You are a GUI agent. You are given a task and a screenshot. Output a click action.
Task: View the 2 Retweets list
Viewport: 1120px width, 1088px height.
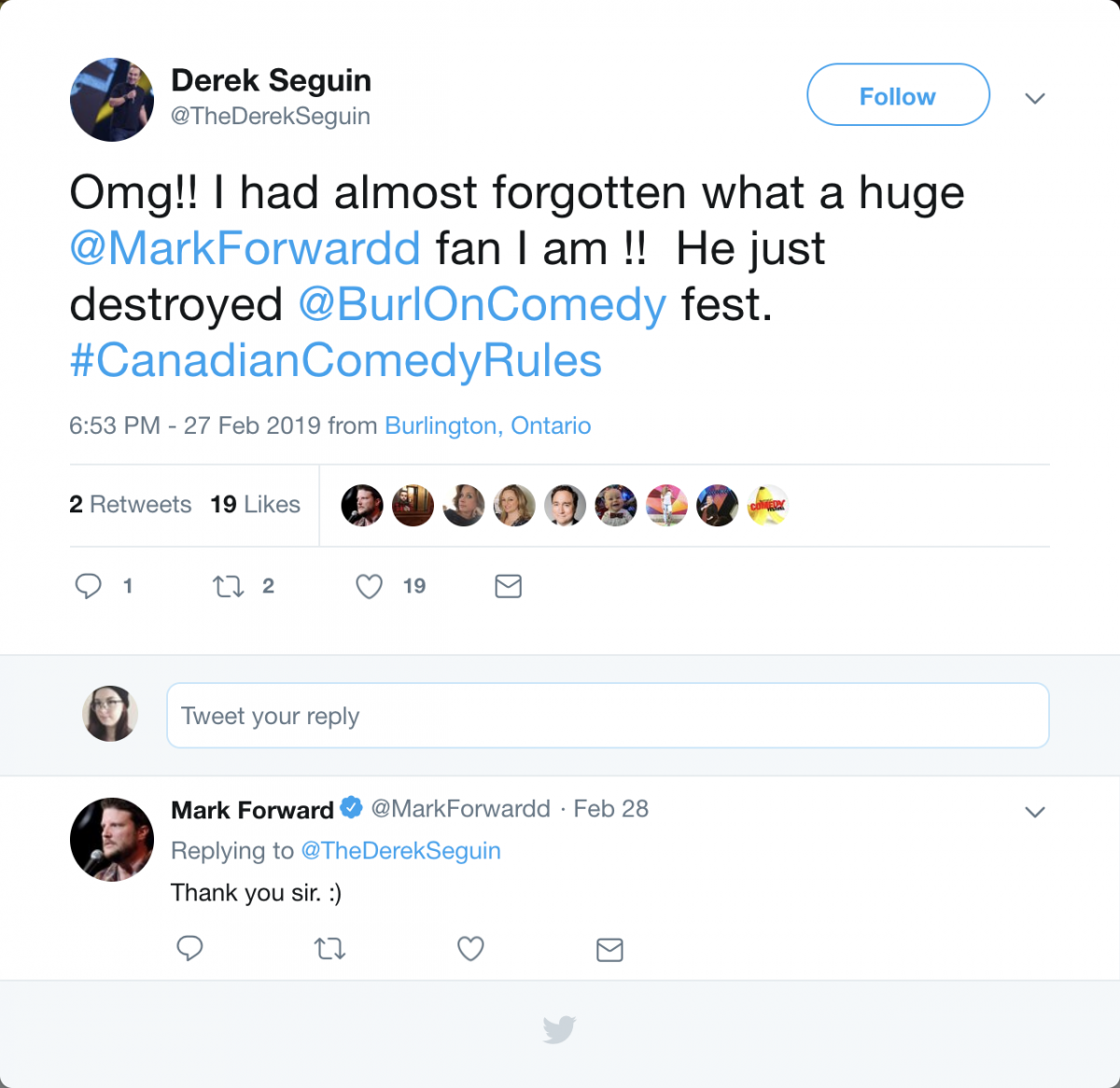pos(130,505)
